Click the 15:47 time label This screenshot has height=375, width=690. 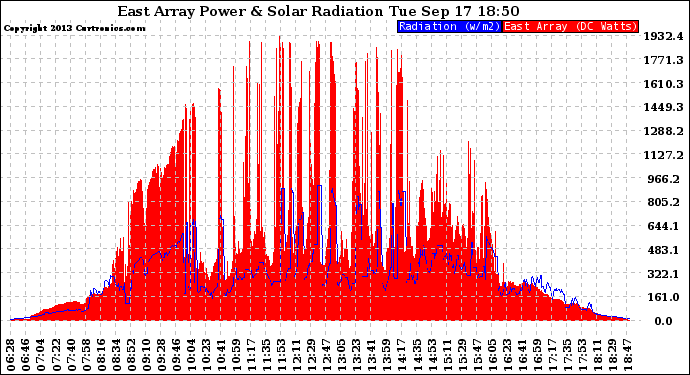478,354
